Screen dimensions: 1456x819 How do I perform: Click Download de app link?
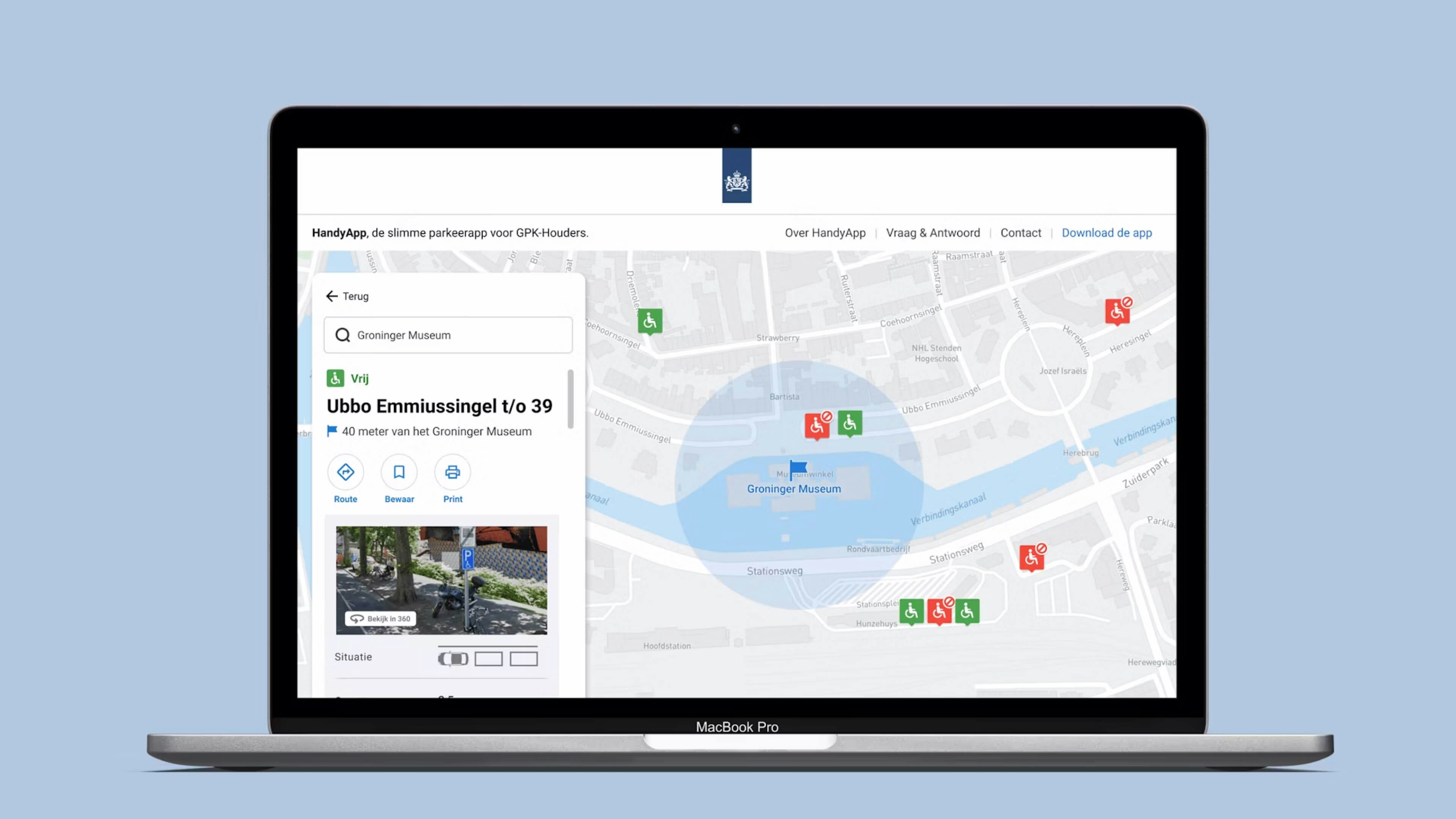coord(1106,233)
